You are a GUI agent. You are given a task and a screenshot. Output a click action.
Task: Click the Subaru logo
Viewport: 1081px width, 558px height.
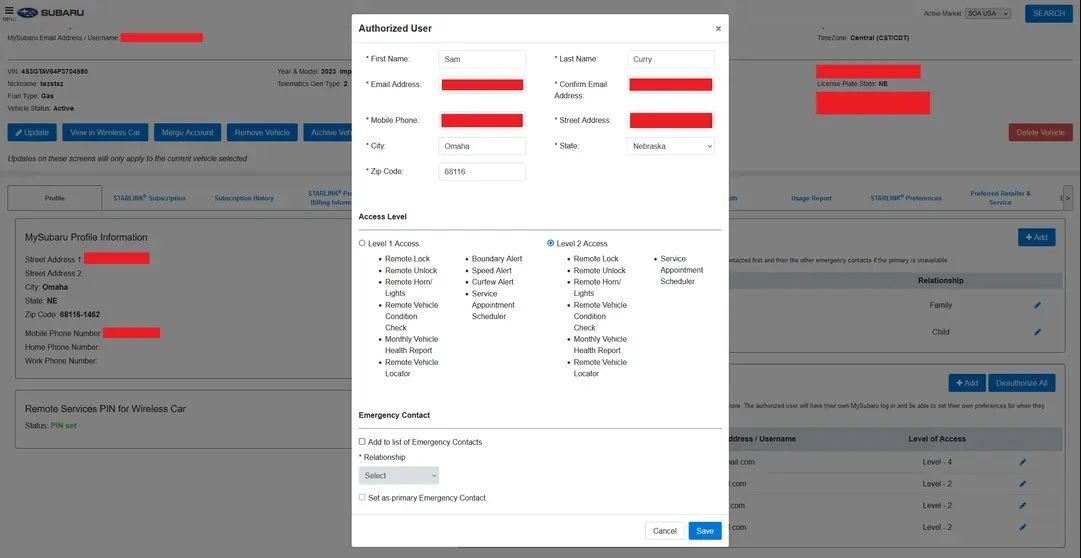click(x=50, y=12)
